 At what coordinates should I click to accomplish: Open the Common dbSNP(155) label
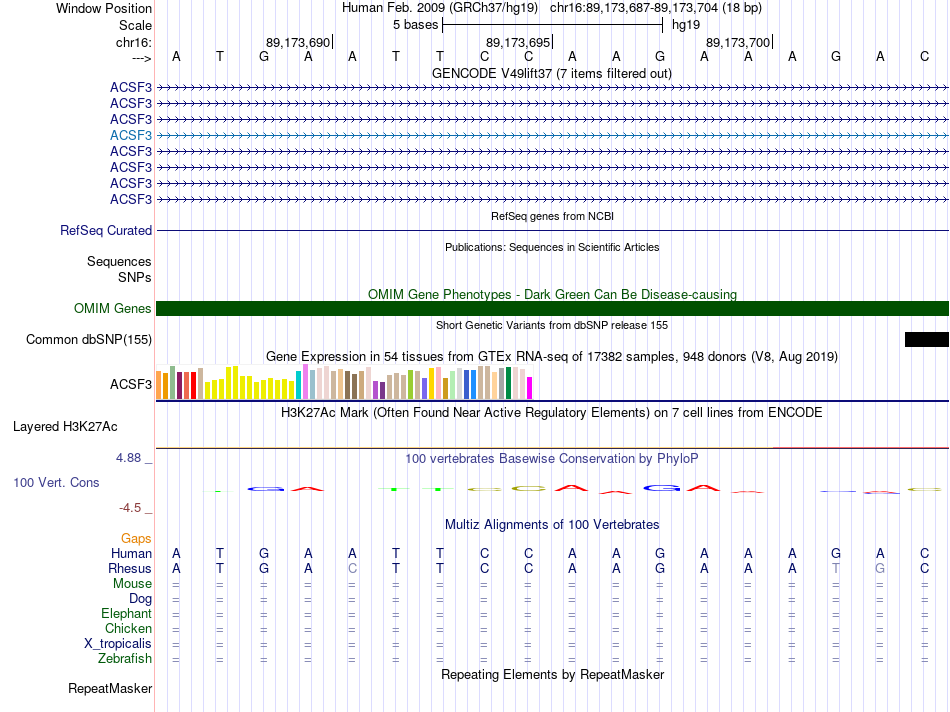89,339
